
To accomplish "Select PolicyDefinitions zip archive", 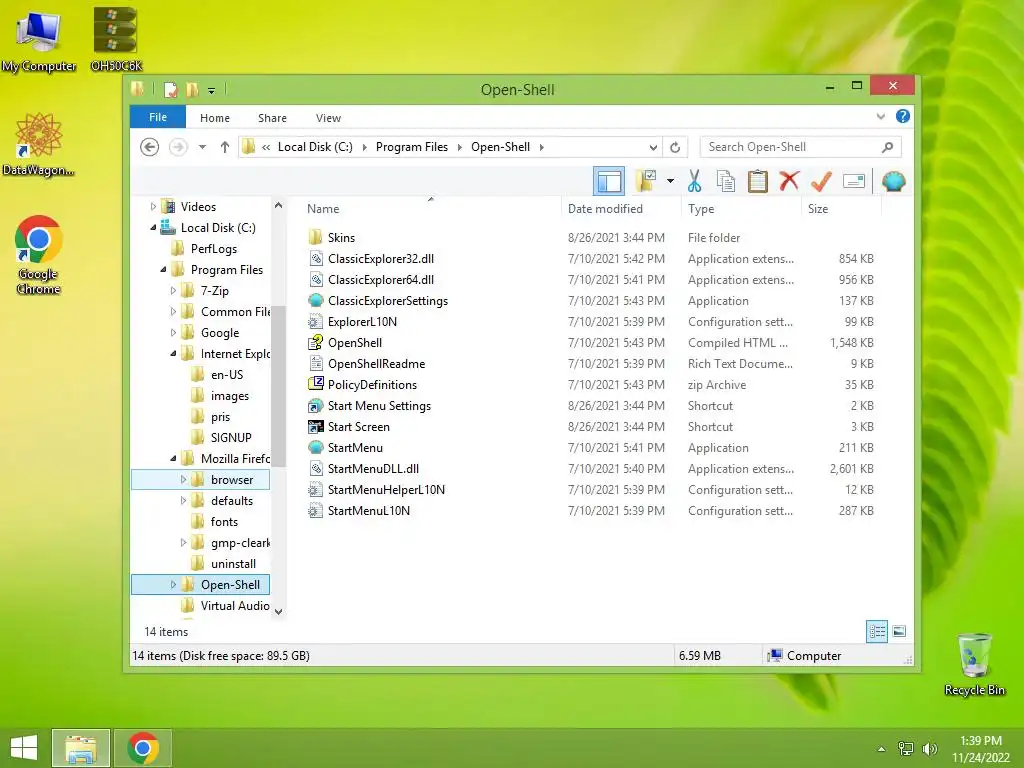I will (372, 385).
